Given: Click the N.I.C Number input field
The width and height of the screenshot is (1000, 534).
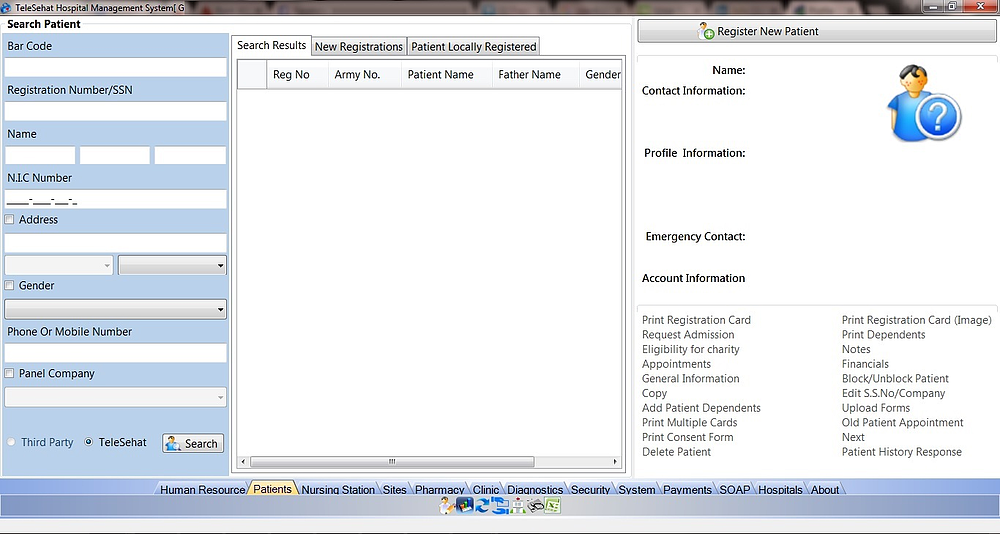Looking at the screenshot, I should tap(115, 199).
